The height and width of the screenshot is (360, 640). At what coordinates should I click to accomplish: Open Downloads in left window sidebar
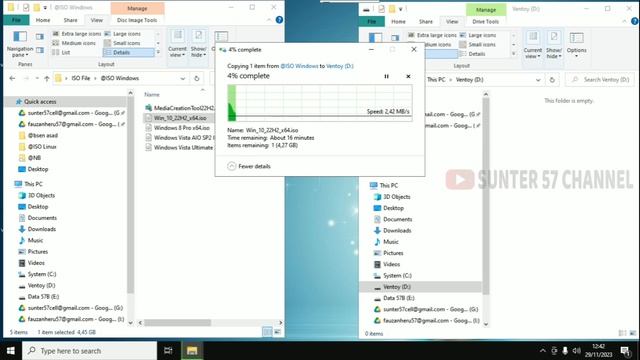click(x=41, y=229)
